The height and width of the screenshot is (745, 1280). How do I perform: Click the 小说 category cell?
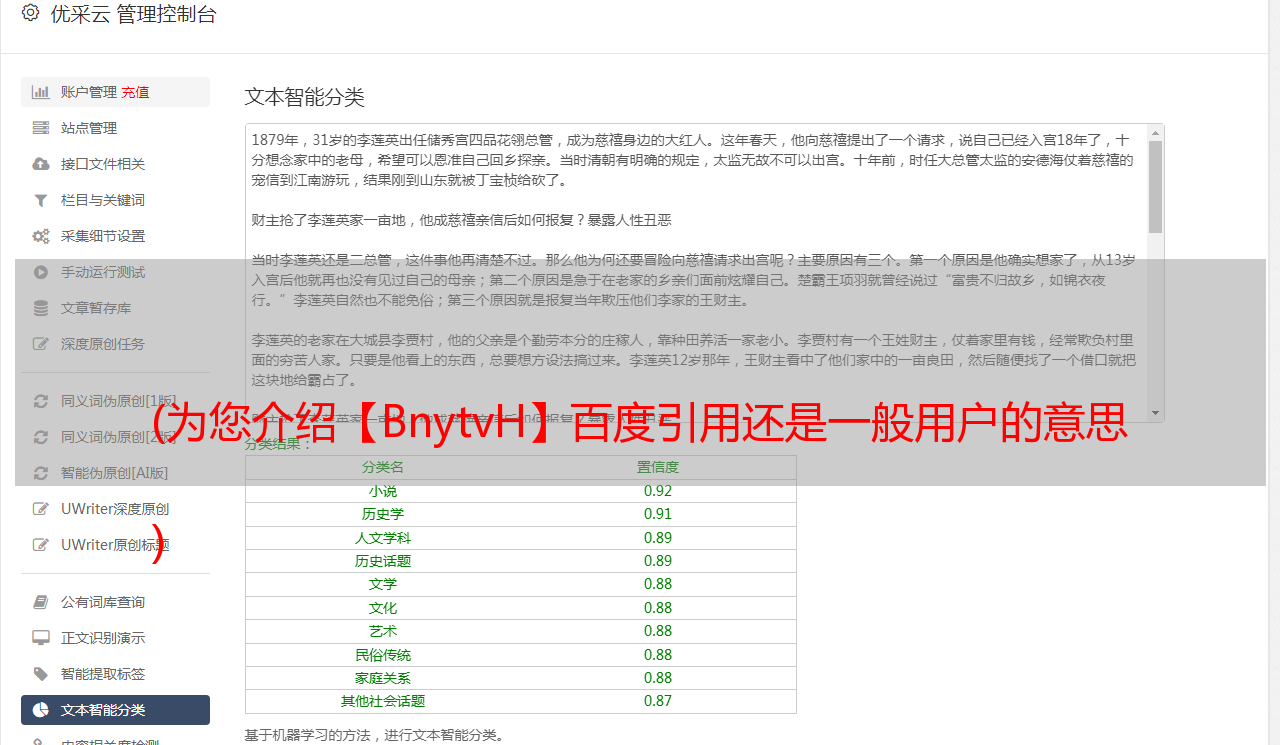pyautogui.click(x=383, y=491)
